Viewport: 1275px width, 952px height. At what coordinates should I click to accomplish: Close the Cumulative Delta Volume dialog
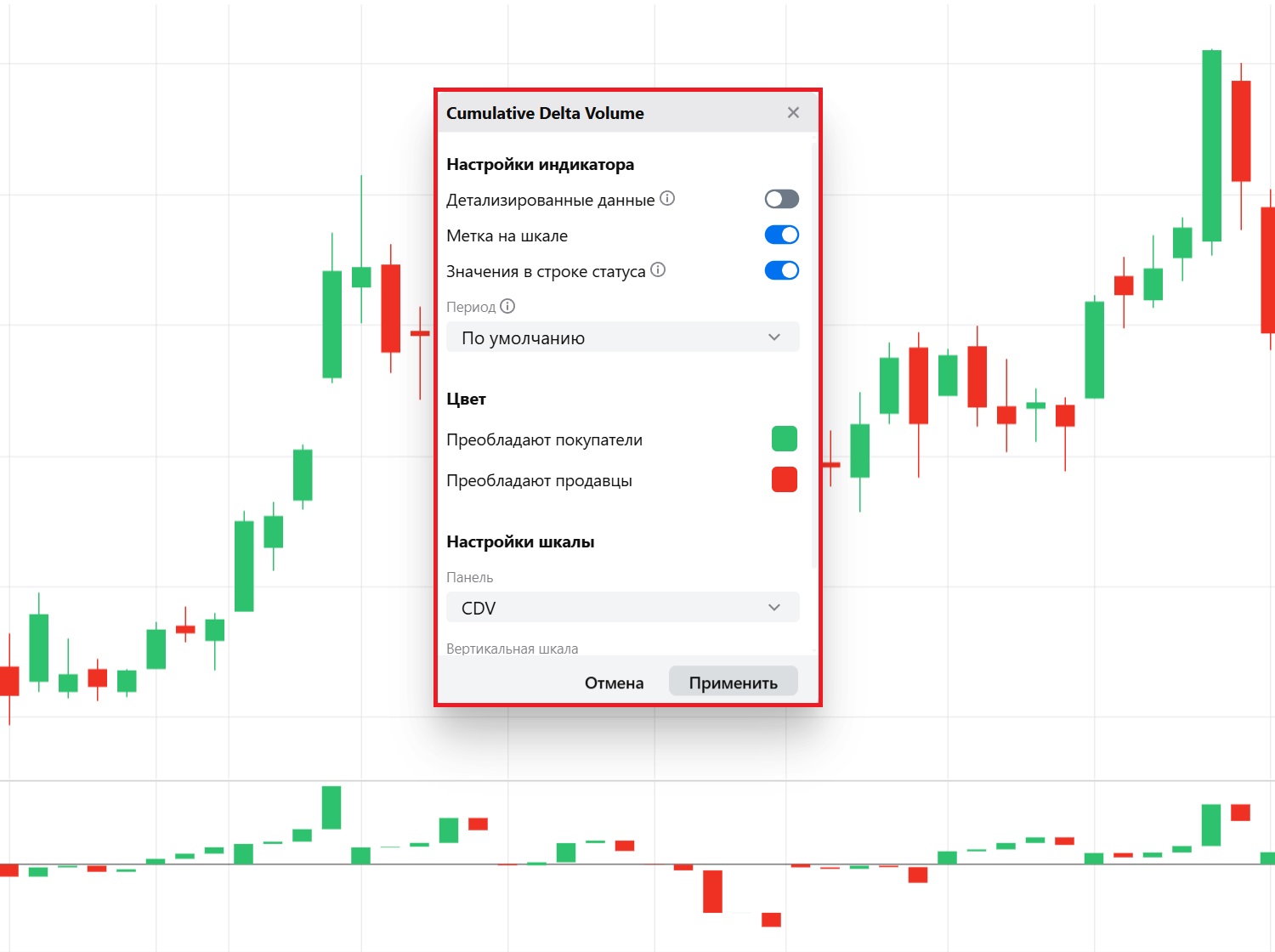click(x=793, y=113)
